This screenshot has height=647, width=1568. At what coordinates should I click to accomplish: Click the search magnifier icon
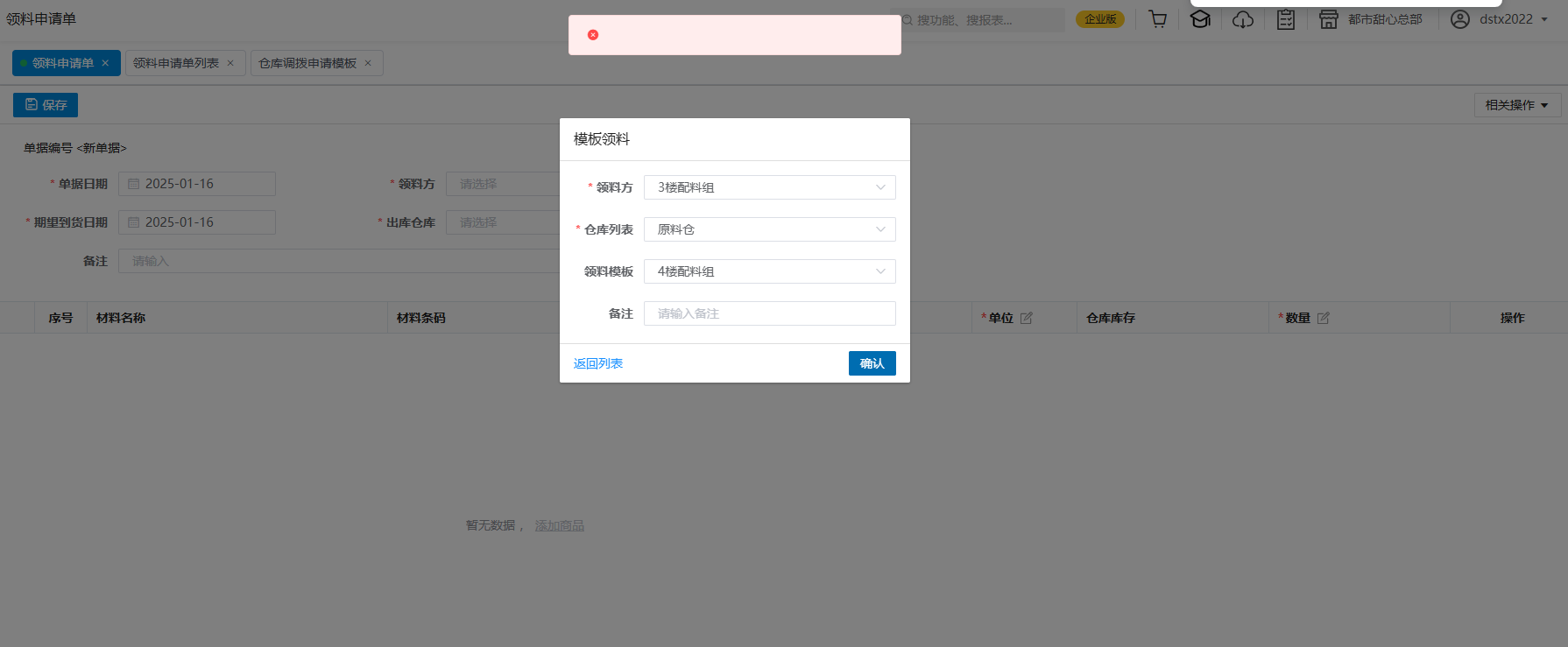[x=908, y=20]
